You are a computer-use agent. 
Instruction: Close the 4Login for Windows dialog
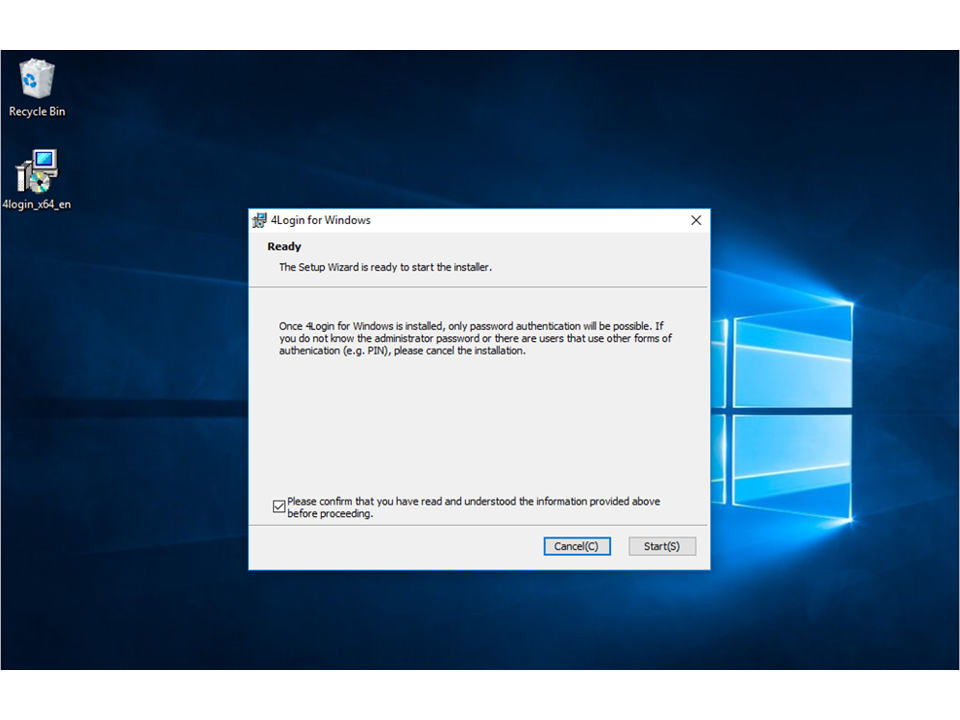click(x=696, y=221)
